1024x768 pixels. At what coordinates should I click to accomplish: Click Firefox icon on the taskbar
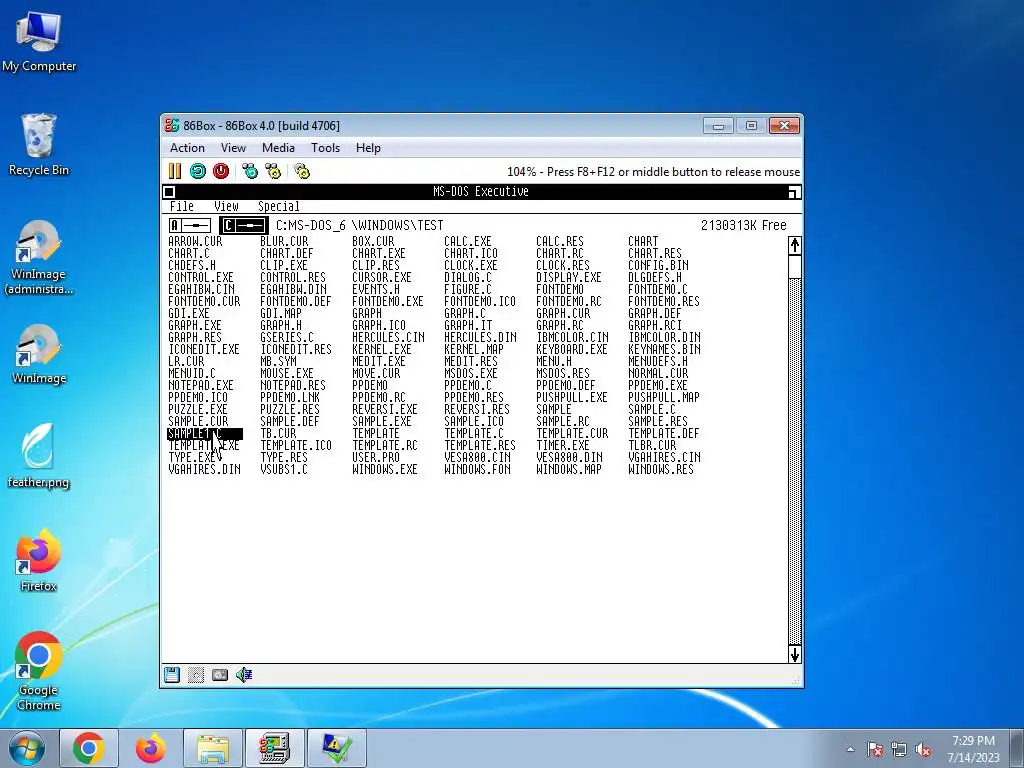coord(151,748)
